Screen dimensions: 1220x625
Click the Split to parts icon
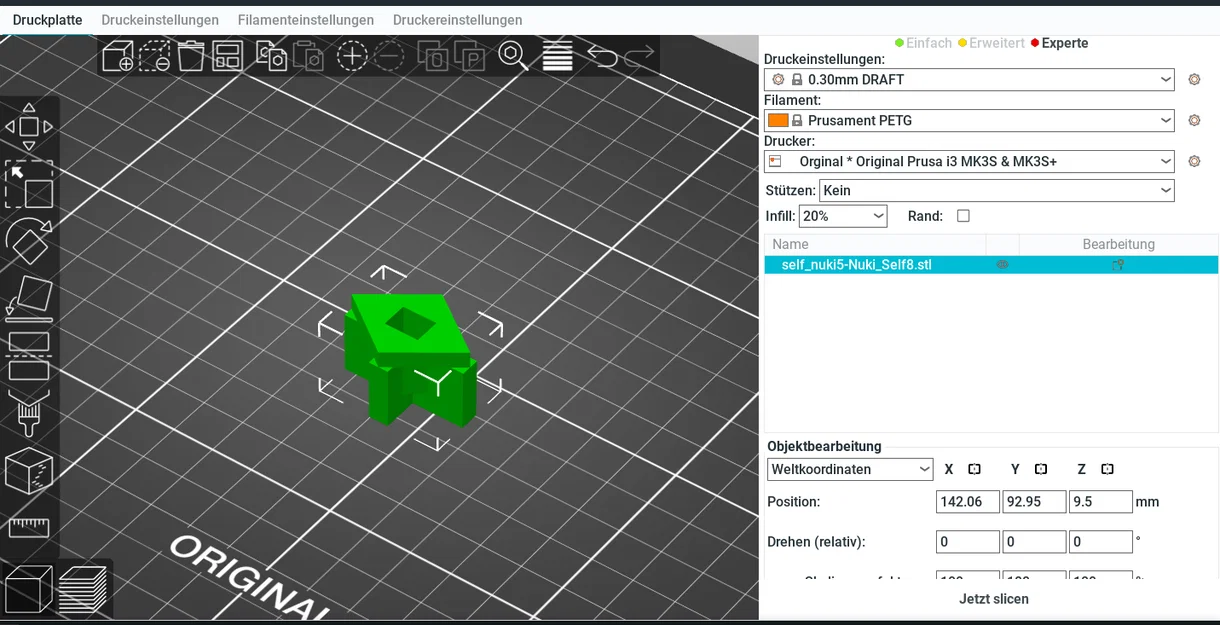click(469, 56)
